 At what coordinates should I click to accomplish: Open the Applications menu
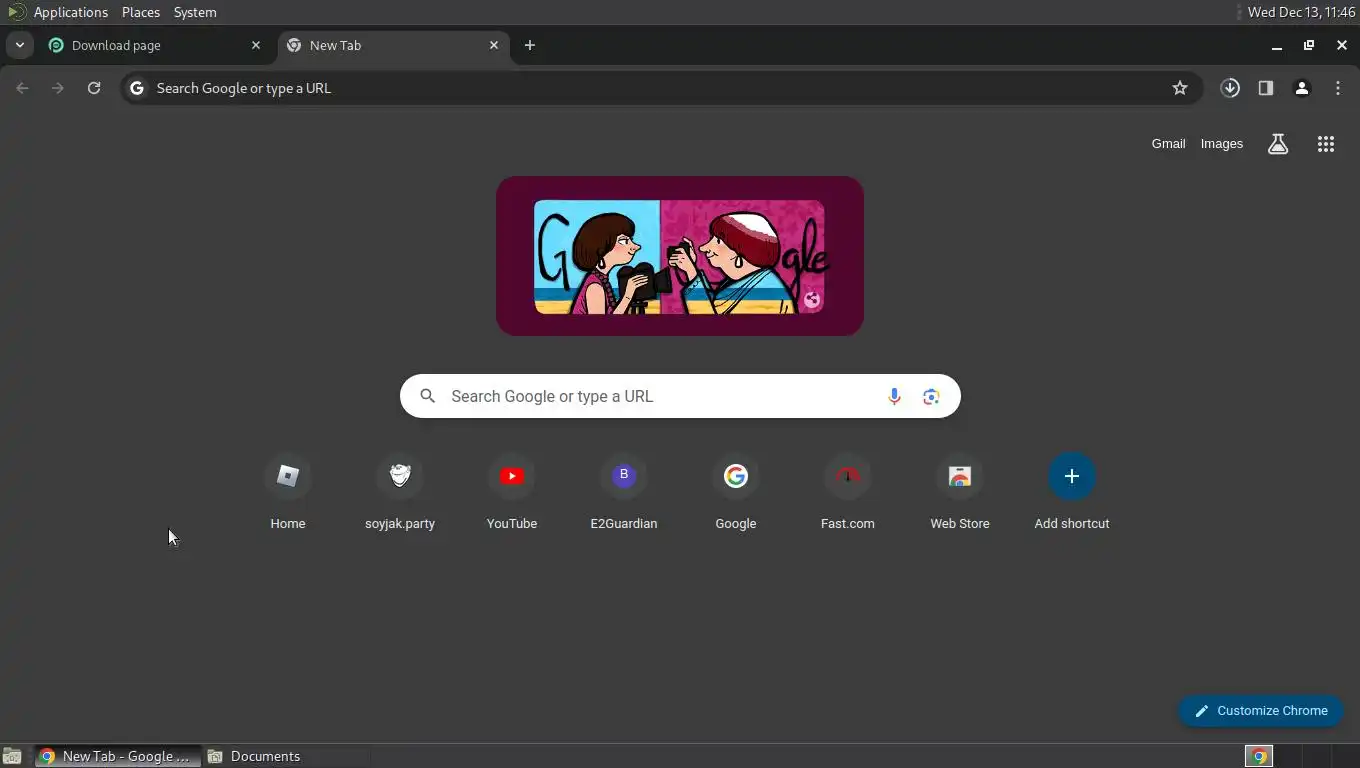(70, 12)
